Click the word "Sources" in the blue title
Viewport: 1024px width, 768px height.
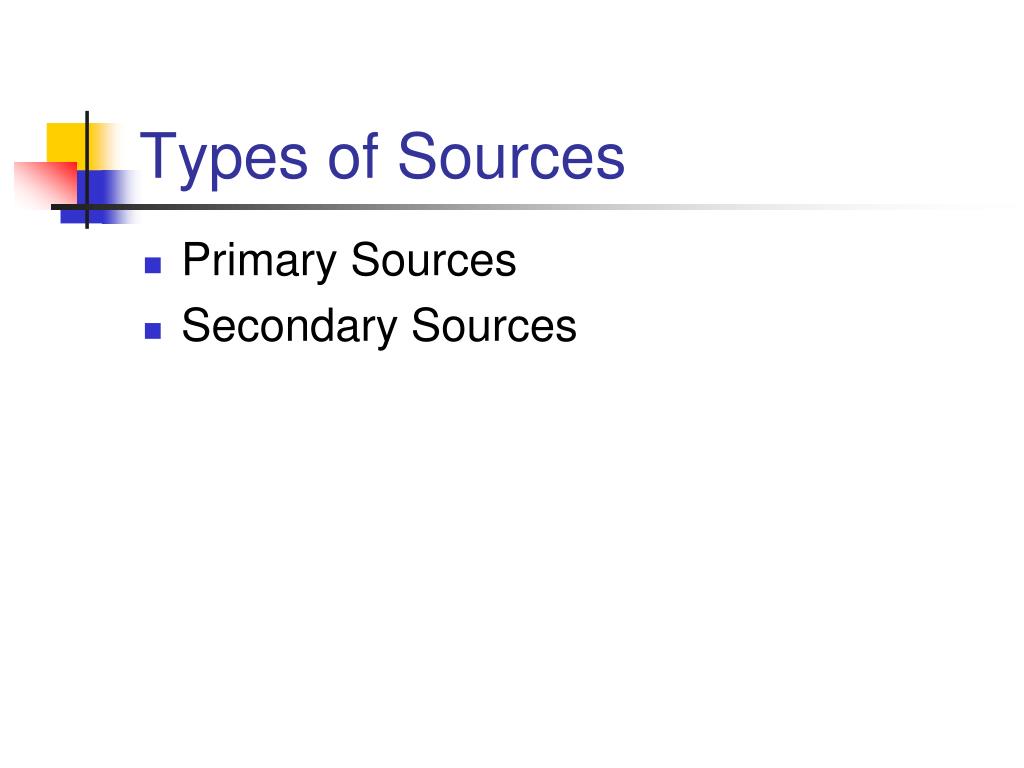tap(511, 155)
